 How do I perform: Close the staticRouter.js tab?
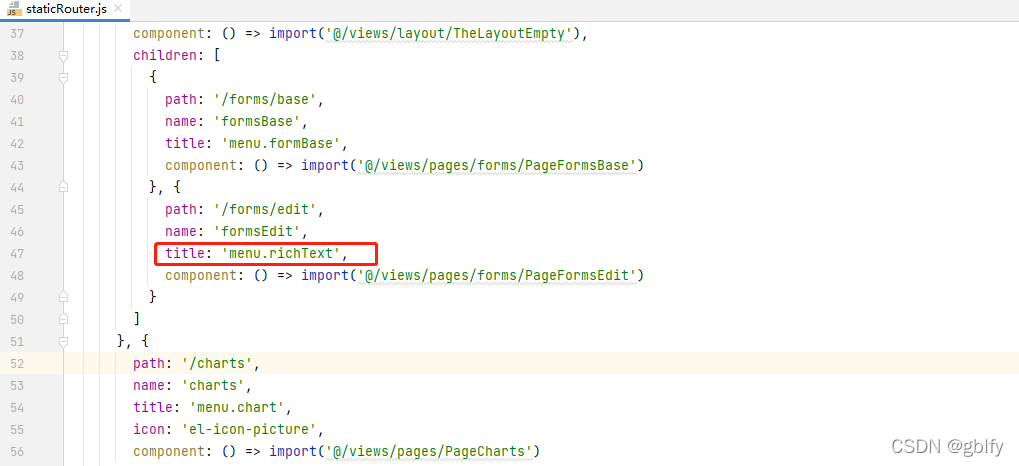[117, 10]
